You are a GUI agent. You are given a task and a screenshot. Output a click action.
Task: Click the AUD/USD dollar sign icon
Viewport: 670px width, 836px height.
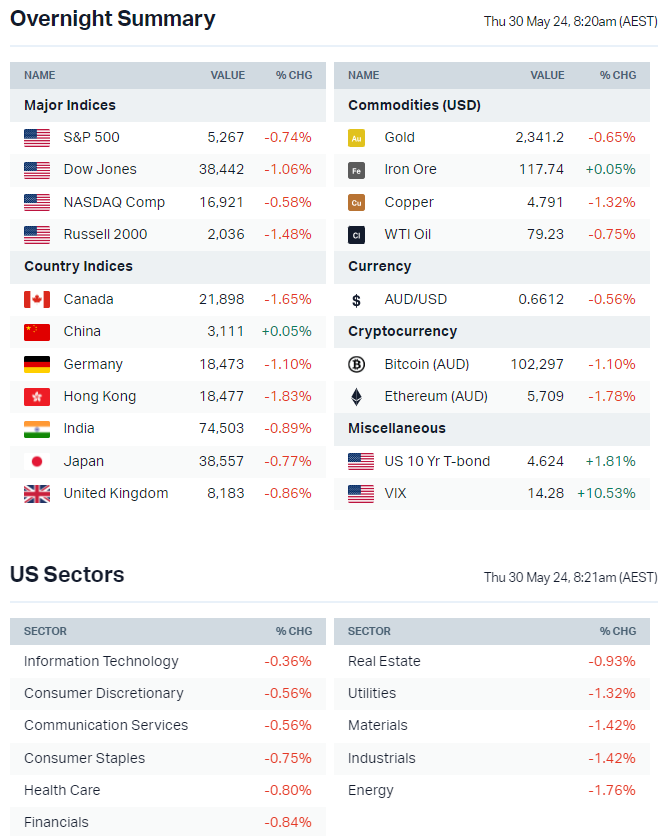[x=356, y=299]
